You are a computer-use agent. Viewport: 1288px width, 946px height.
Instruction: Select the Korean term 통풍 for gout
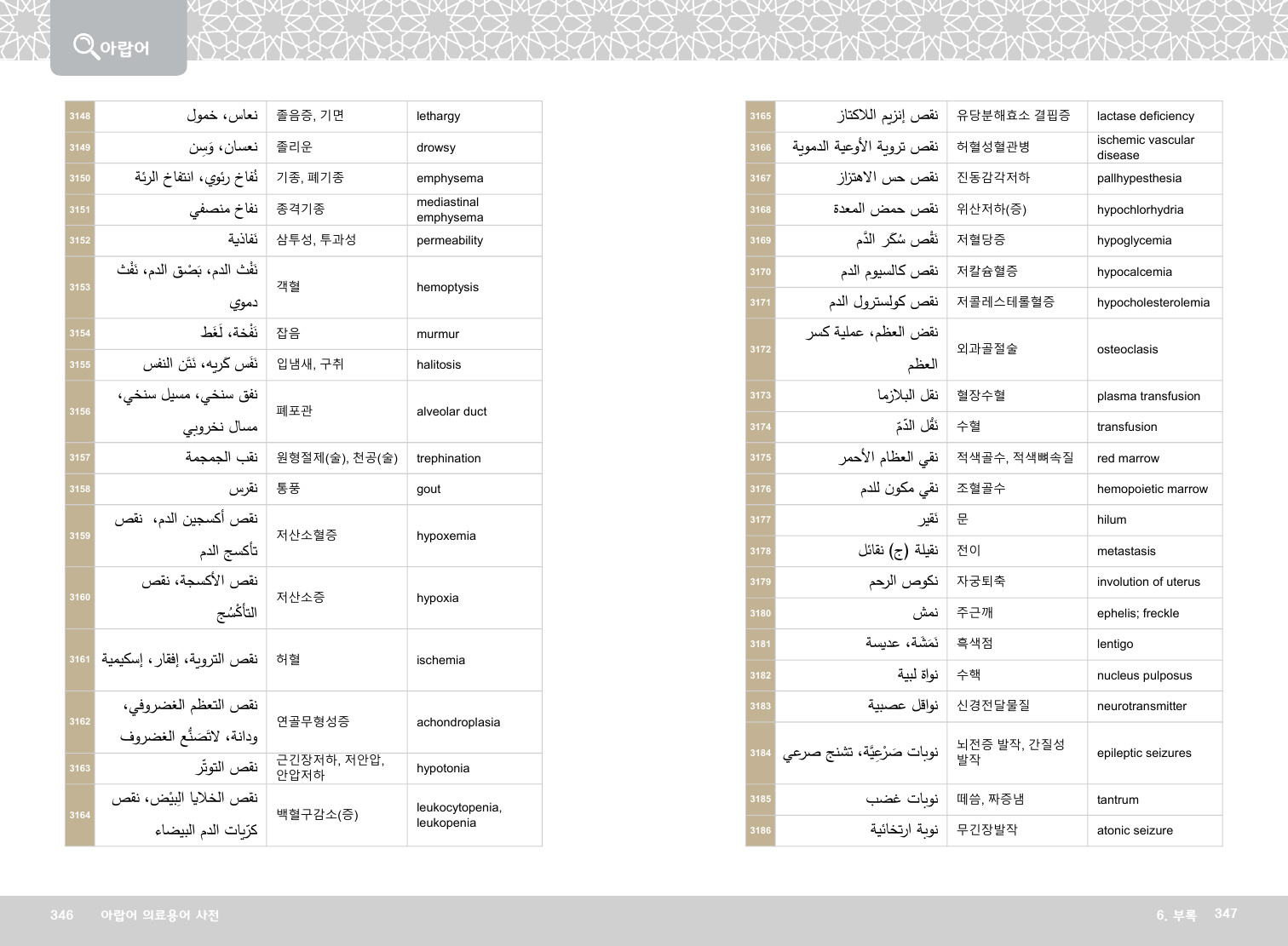tap(288, 489)
